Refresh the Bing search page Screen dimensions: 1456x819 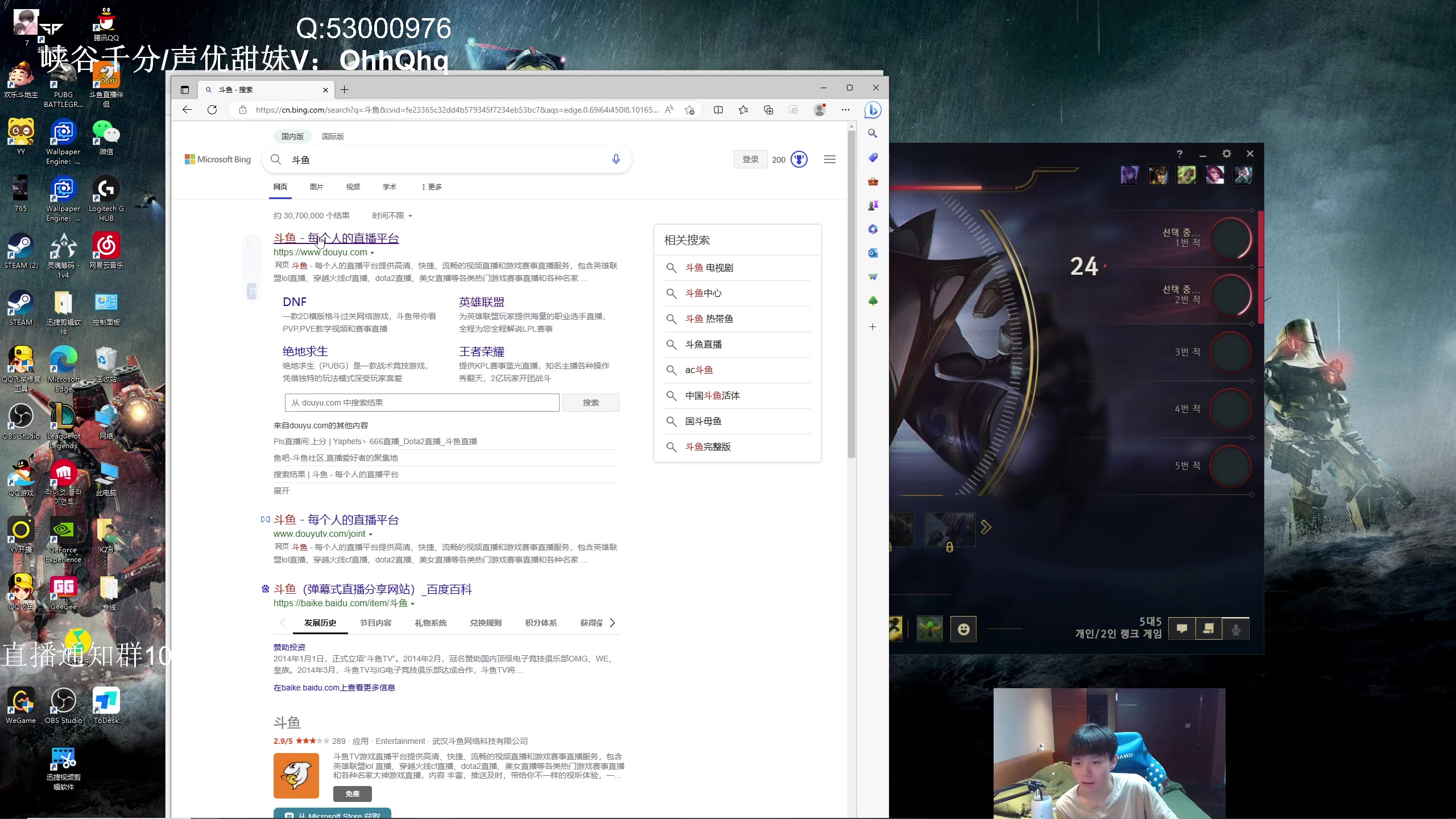coord(212,110)
